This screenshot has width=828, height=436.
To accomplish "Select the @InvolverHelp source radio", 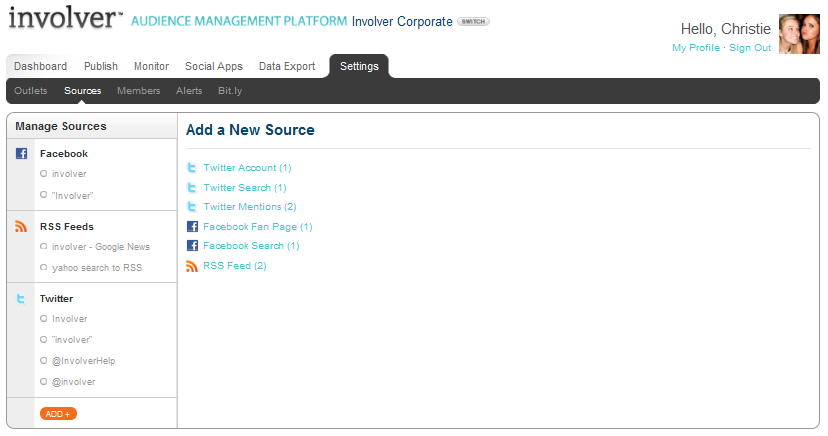I will [x=43, y=361].
